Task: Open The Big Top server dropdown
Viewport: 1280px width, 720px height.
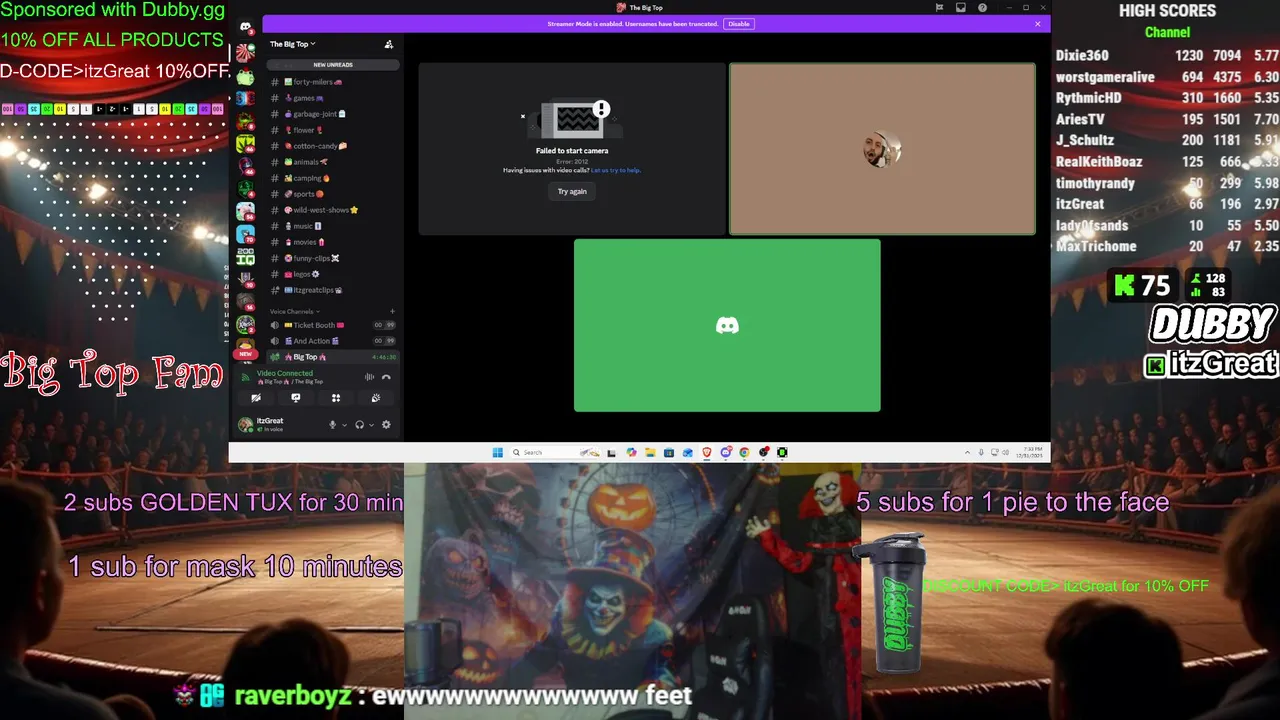Action: (292, 44)
